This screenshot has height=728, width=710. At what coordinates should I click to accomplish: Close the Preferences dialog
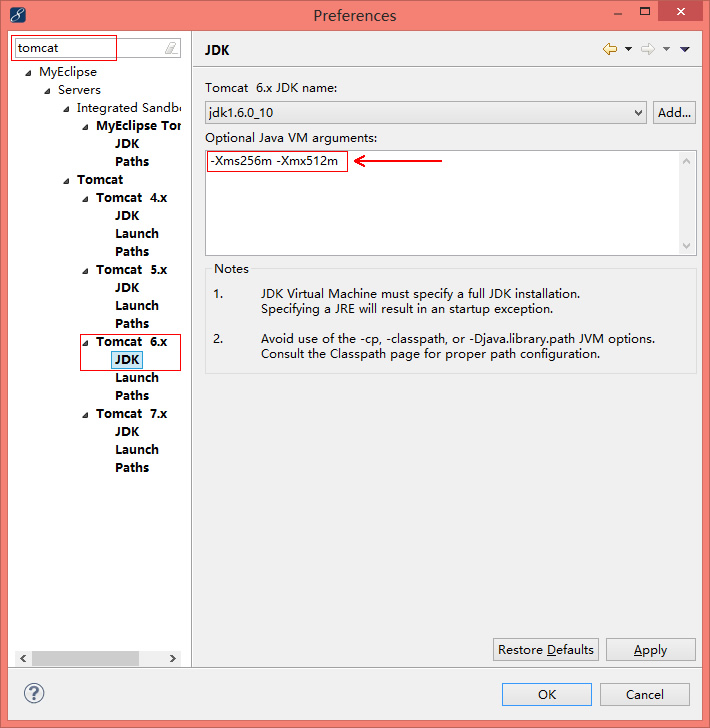pos(680,12)
